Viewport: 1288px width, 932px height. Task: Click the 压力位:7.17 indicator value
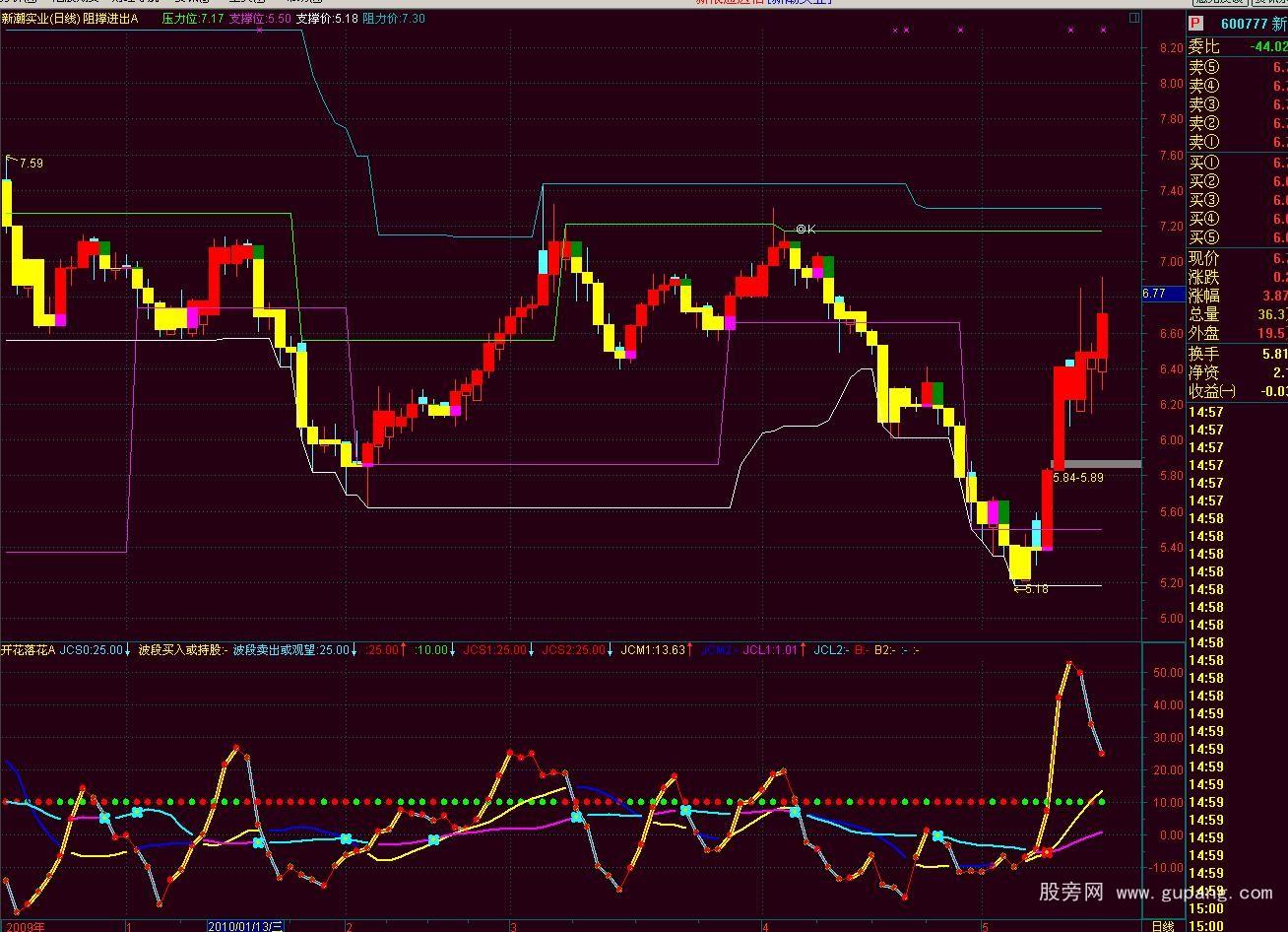tap(193, 19)
